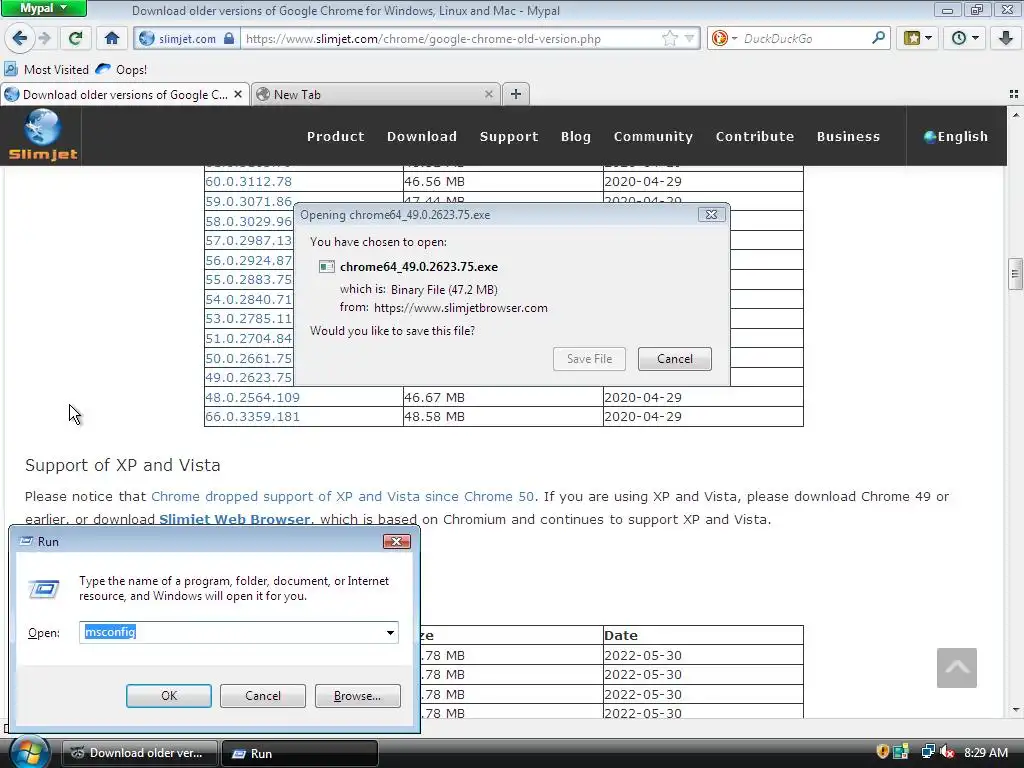Click Save File in the download dialog

pyautogui.click(x=589, y=359)
